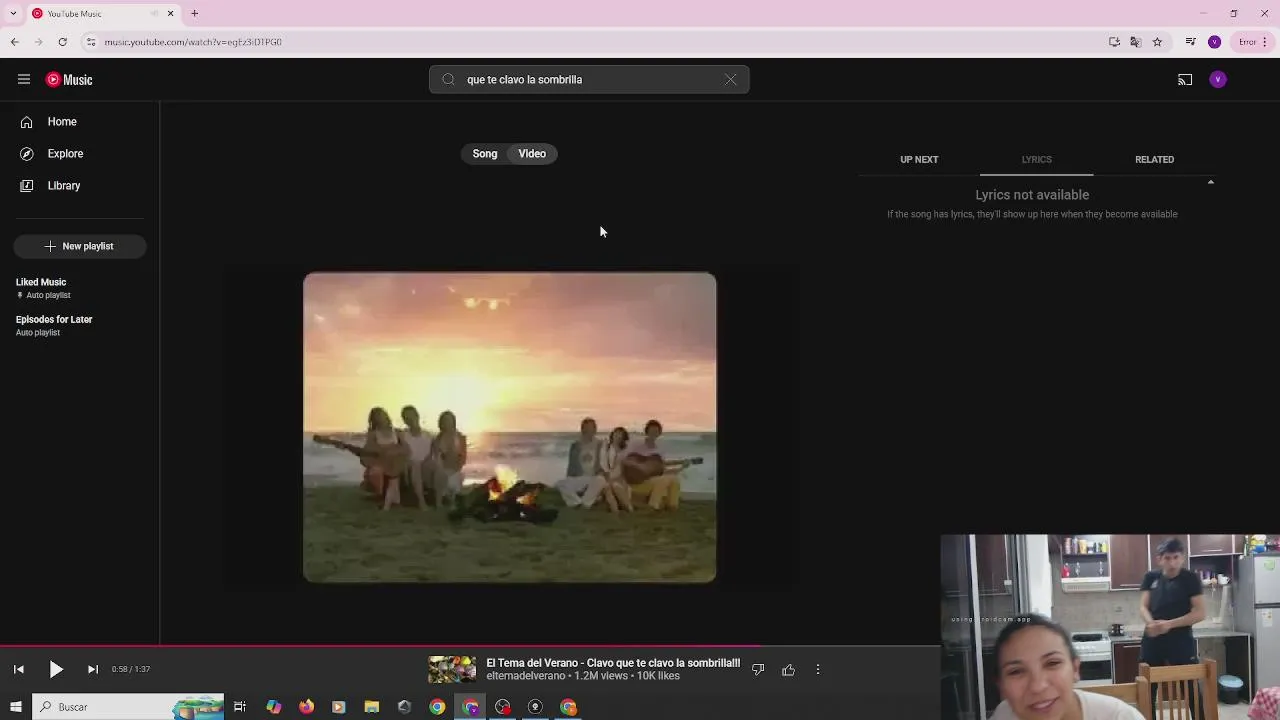This screenshot has height=720, width=1280.
Task: Open Chrome profile avatar
Action: tap(1214, 42)
